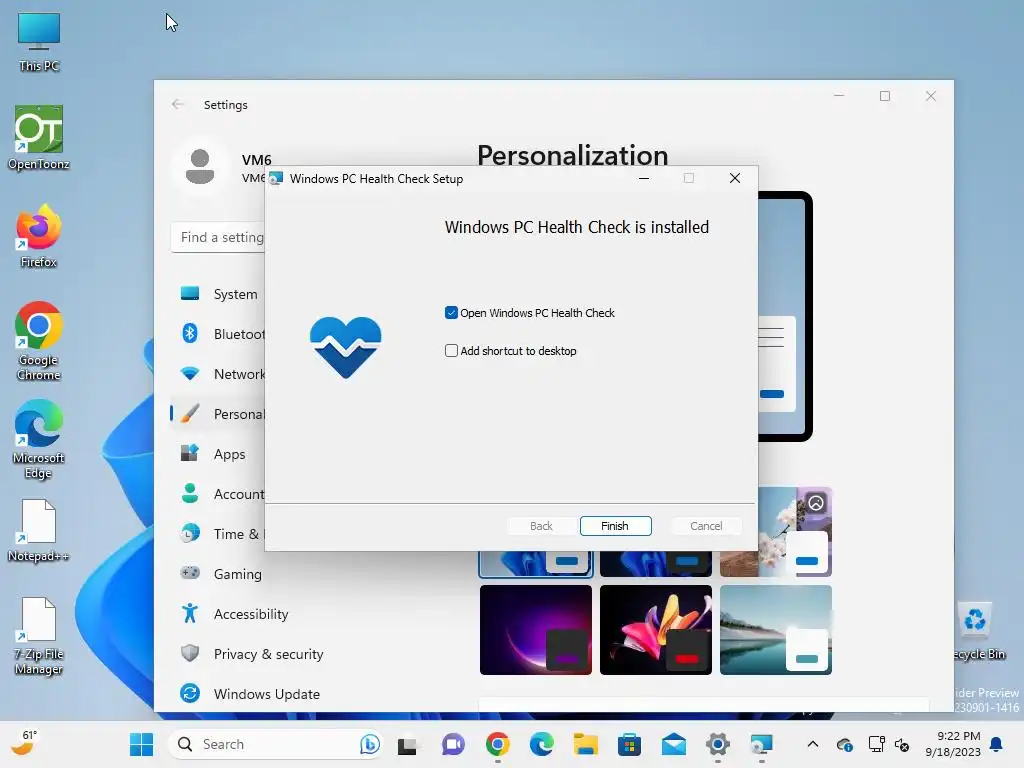Open Task View from taskbar
The height and width of the screenshot is (768, 1024).
click(x=408, y=744)
